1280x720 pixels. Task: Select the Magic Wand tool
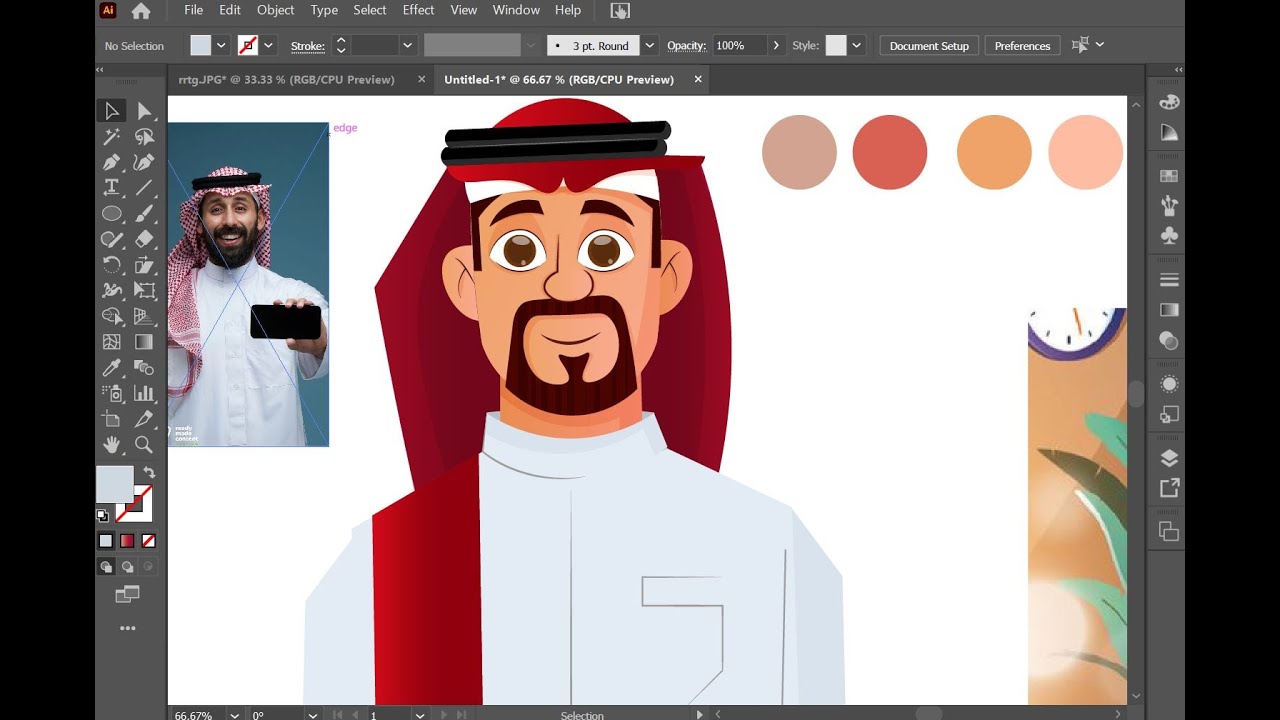pos(112,137)
